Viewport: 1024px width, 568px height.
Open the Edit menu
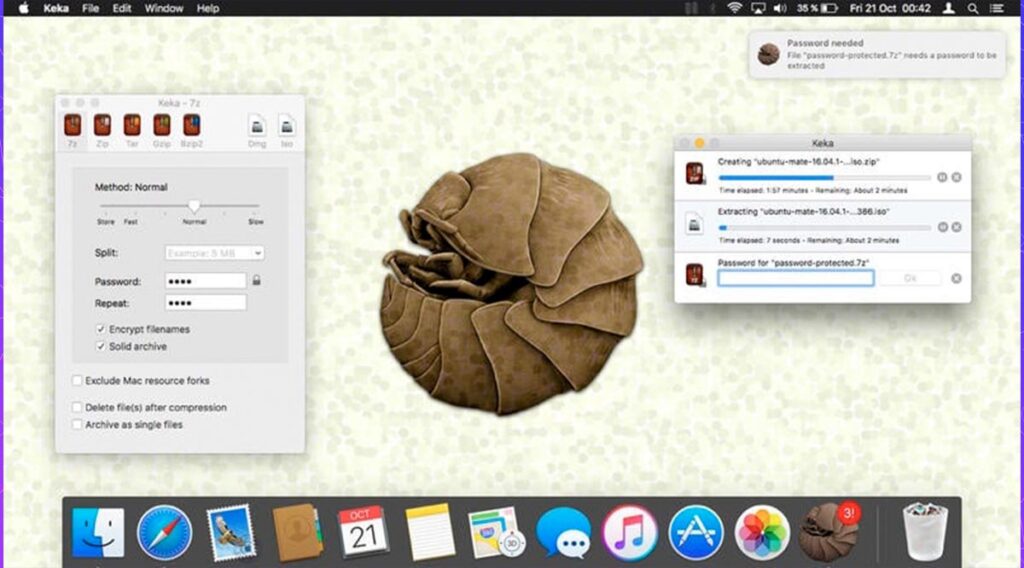click(121, 8)
